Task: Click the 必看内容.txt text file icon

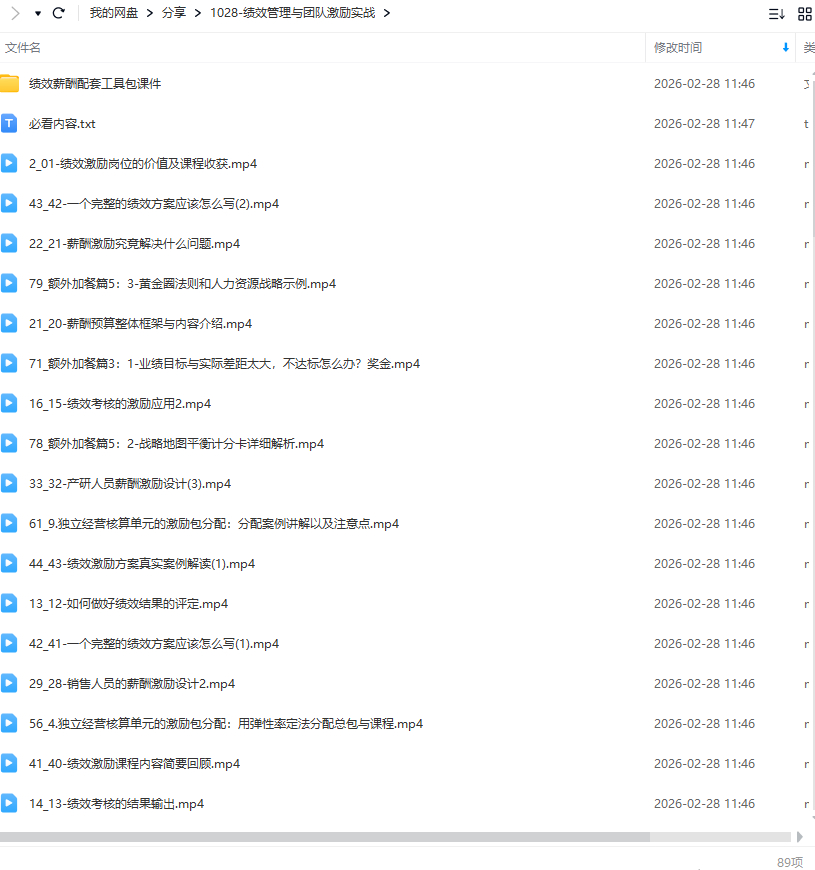Action: [10, 123]
